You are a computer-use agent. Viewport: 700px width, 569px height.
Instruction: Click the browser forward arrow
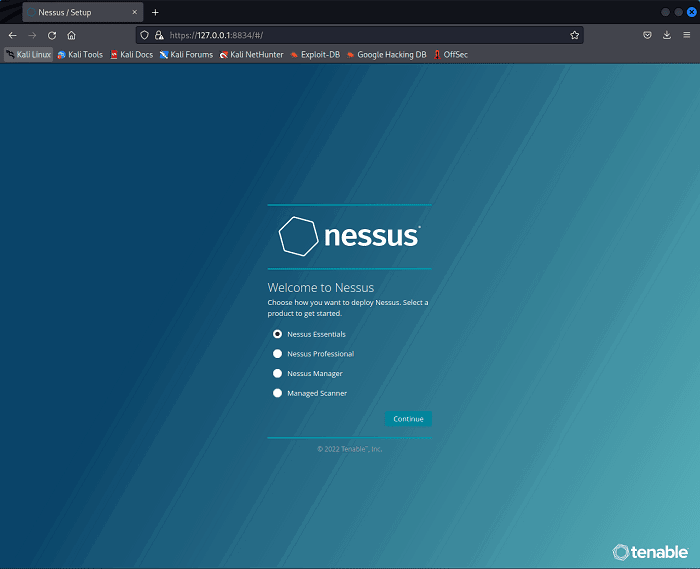pyautogui.click(x=32, y=35)
